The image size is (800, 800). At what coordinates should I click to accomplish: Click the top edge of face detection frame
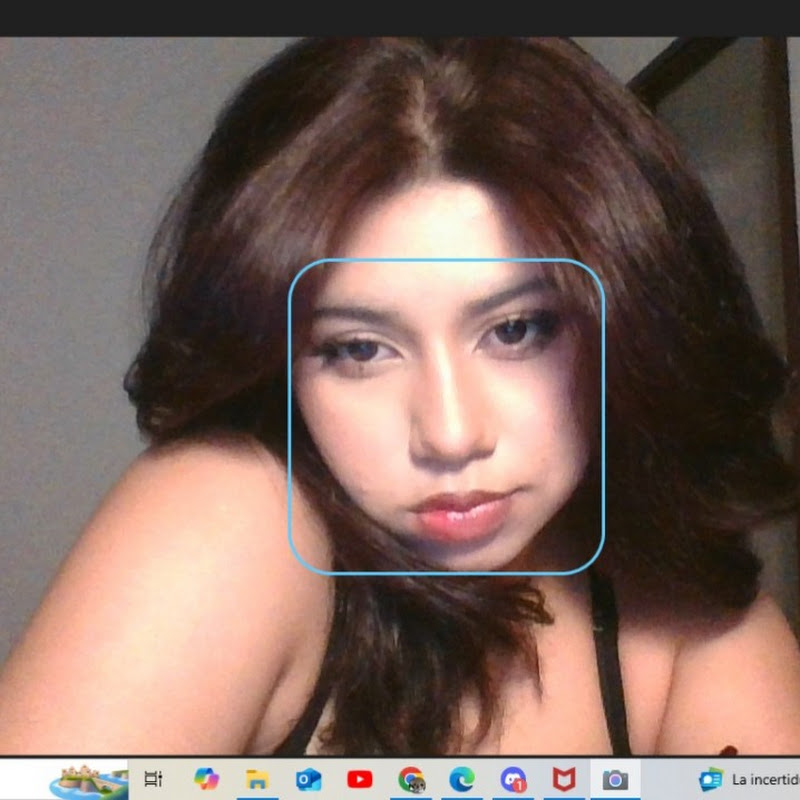[x=446, y=260]
